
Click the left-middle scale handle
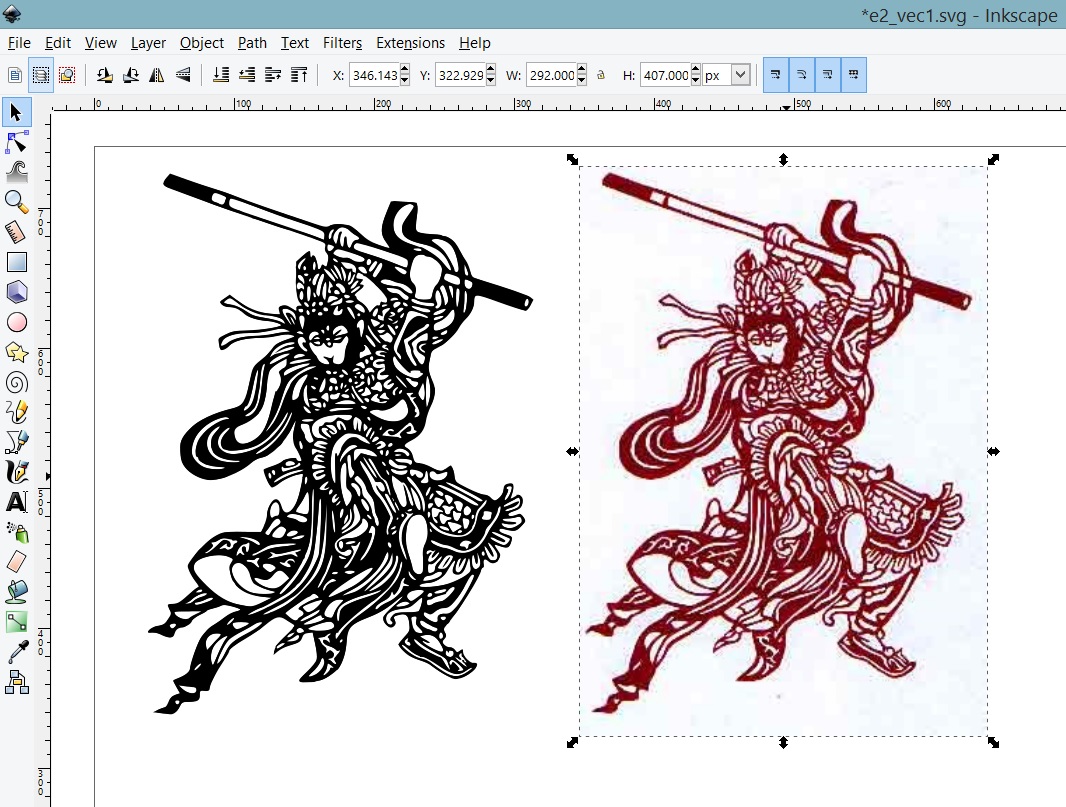point(572,451)
